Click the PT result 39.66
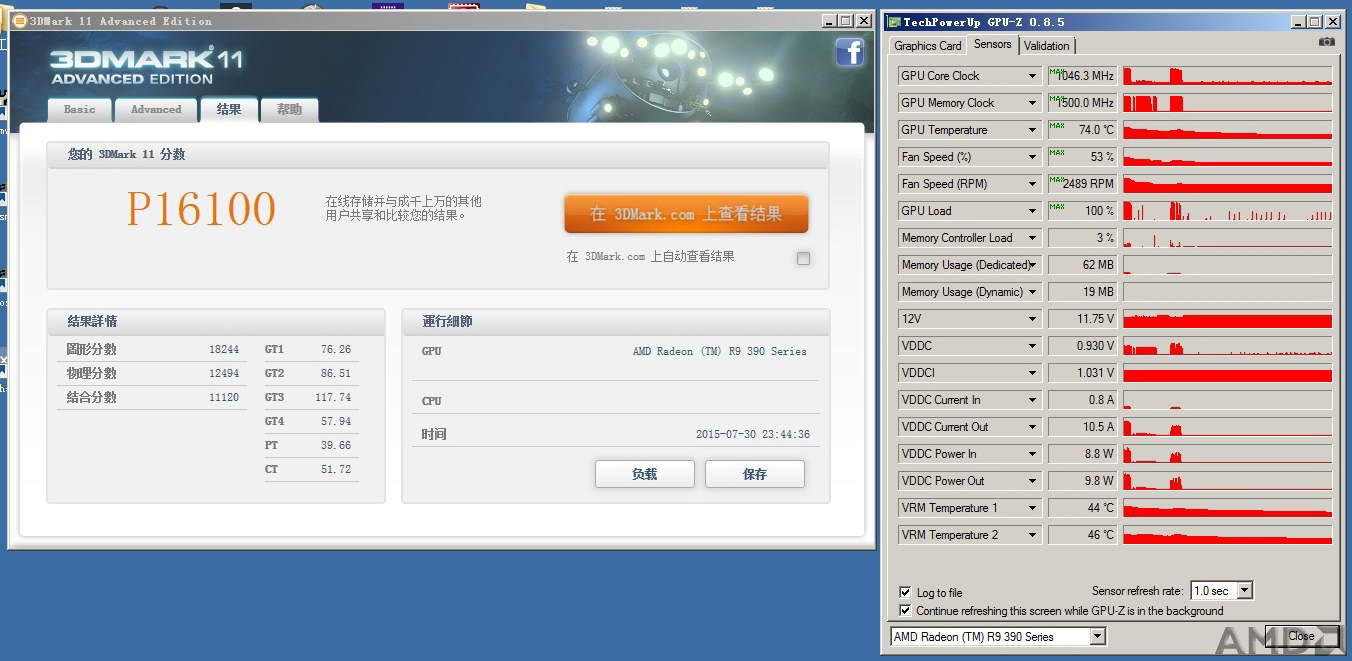Viewport: 1352px width, 661px height. [336, 446]
